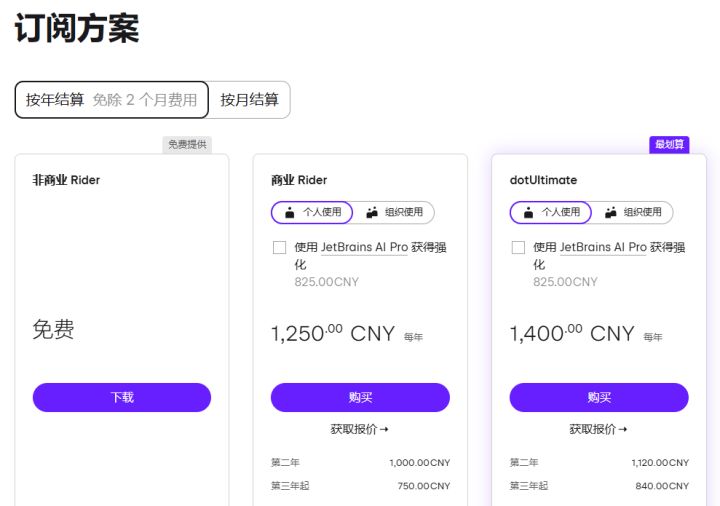Screen dimensions: 720x506
Task: Click the 1,400.00 CNY yearly price
Action: click(x=572, y=333)
